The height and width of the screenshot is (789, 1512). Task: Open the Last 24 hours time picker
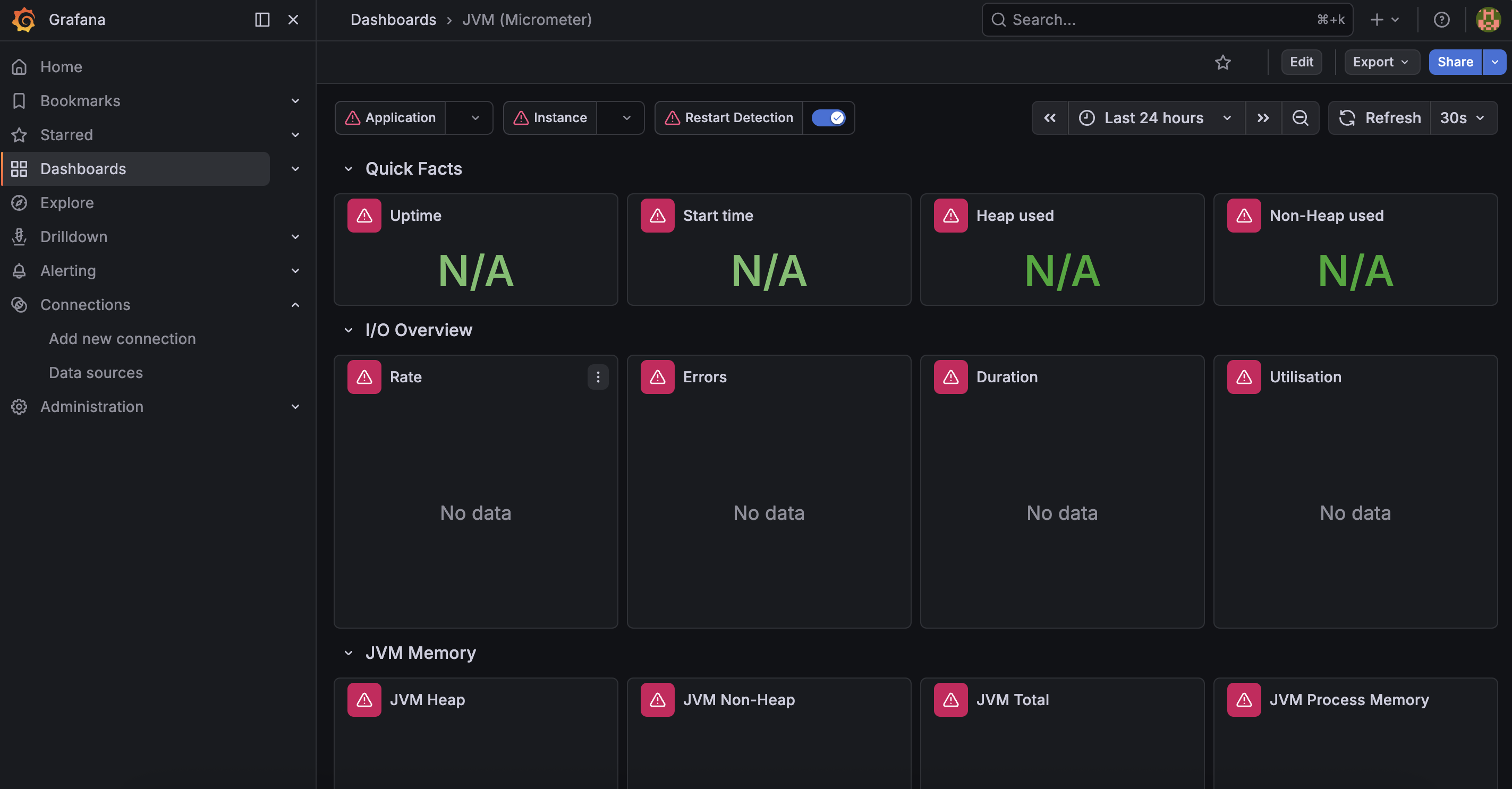click(x=1154, y=118)
